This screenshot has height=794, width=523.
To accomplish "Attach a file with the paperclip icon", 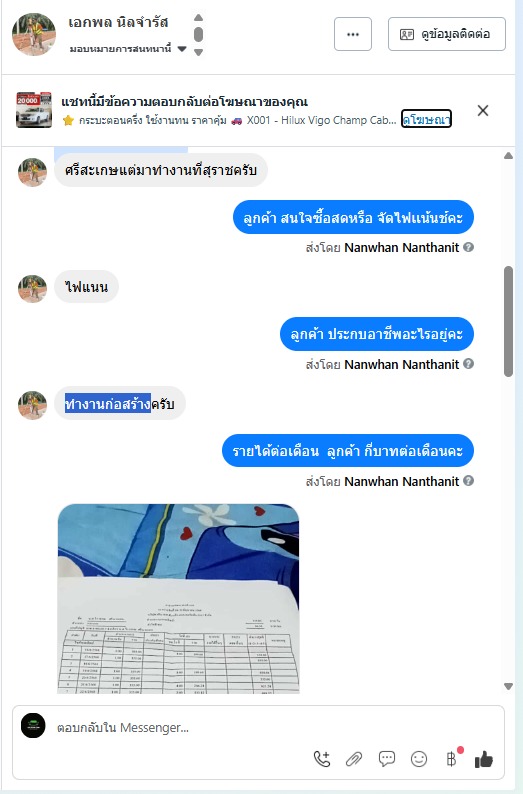I will click(354, 759).
